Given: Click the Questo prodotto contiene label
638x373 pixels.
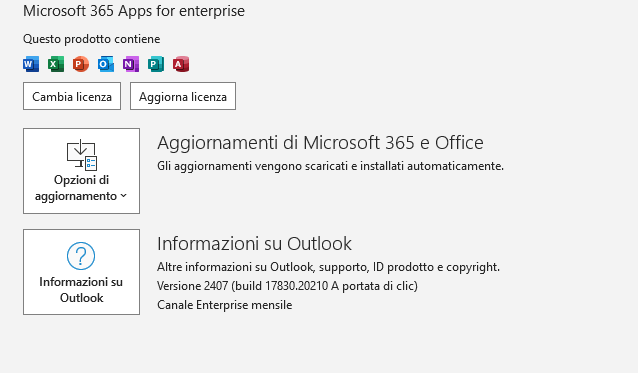Looking at the screenshot, I should tap(92, 39).
